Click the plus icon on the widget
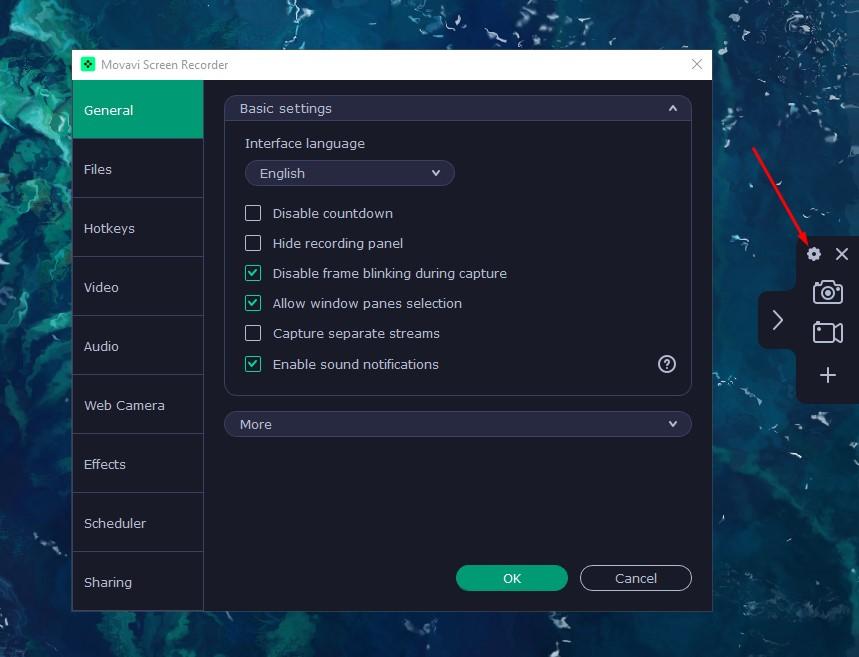Screen dimensions: 859x657 (x=828, y=375)
